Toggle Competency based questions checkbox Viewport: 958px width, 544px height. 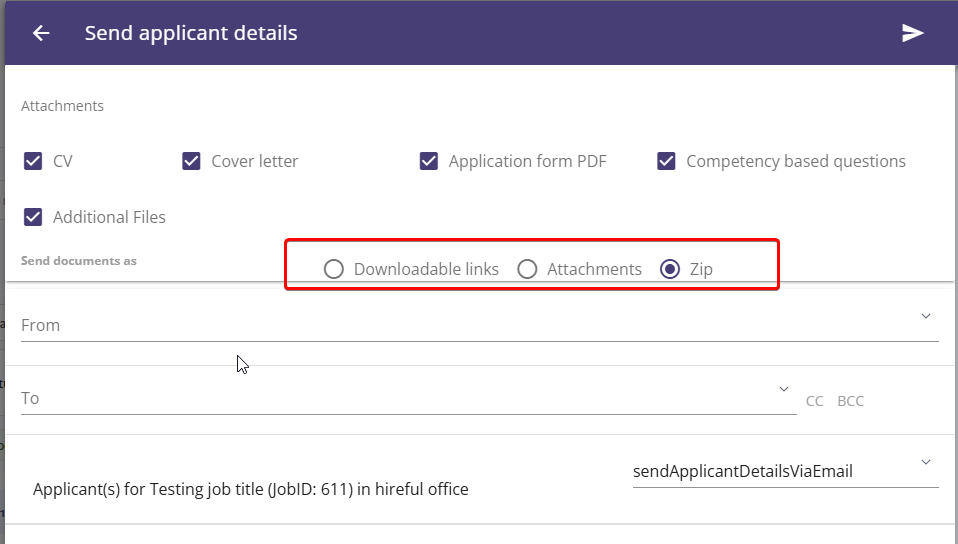coord(666,161)
